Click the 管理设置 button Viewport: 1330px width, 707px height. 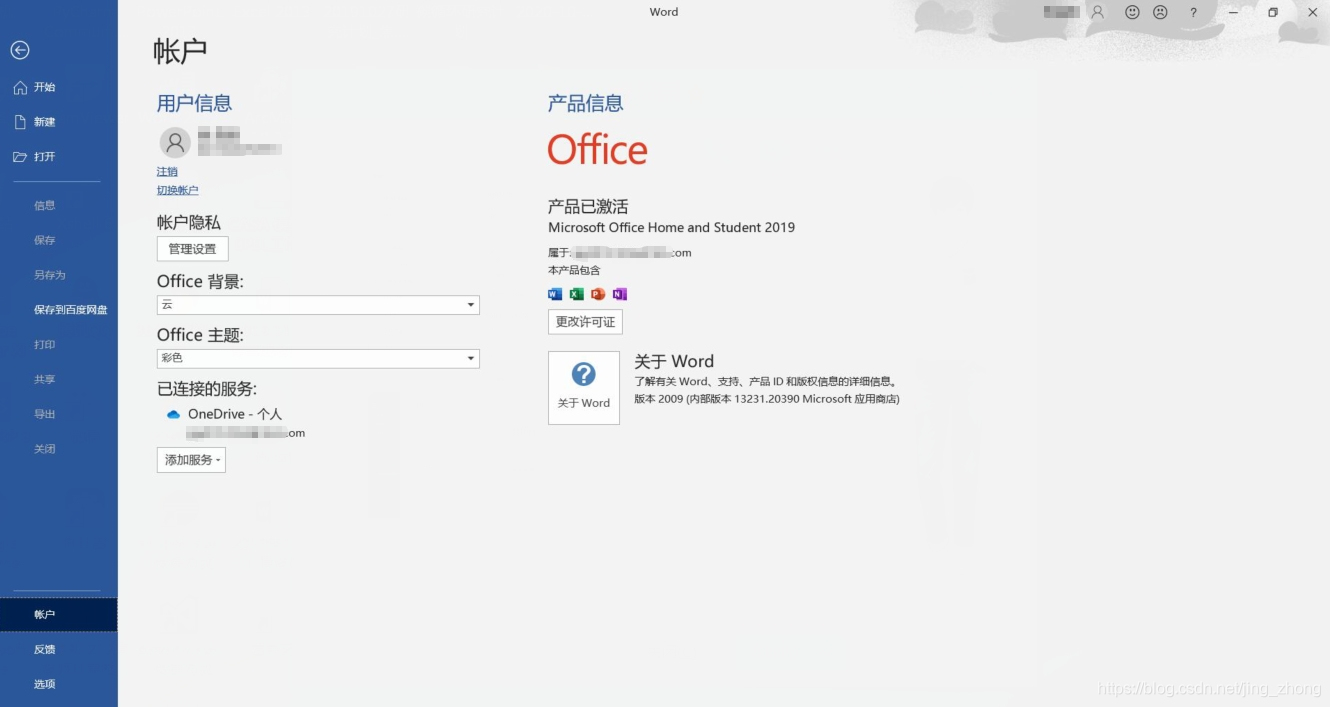coord(193,249)
